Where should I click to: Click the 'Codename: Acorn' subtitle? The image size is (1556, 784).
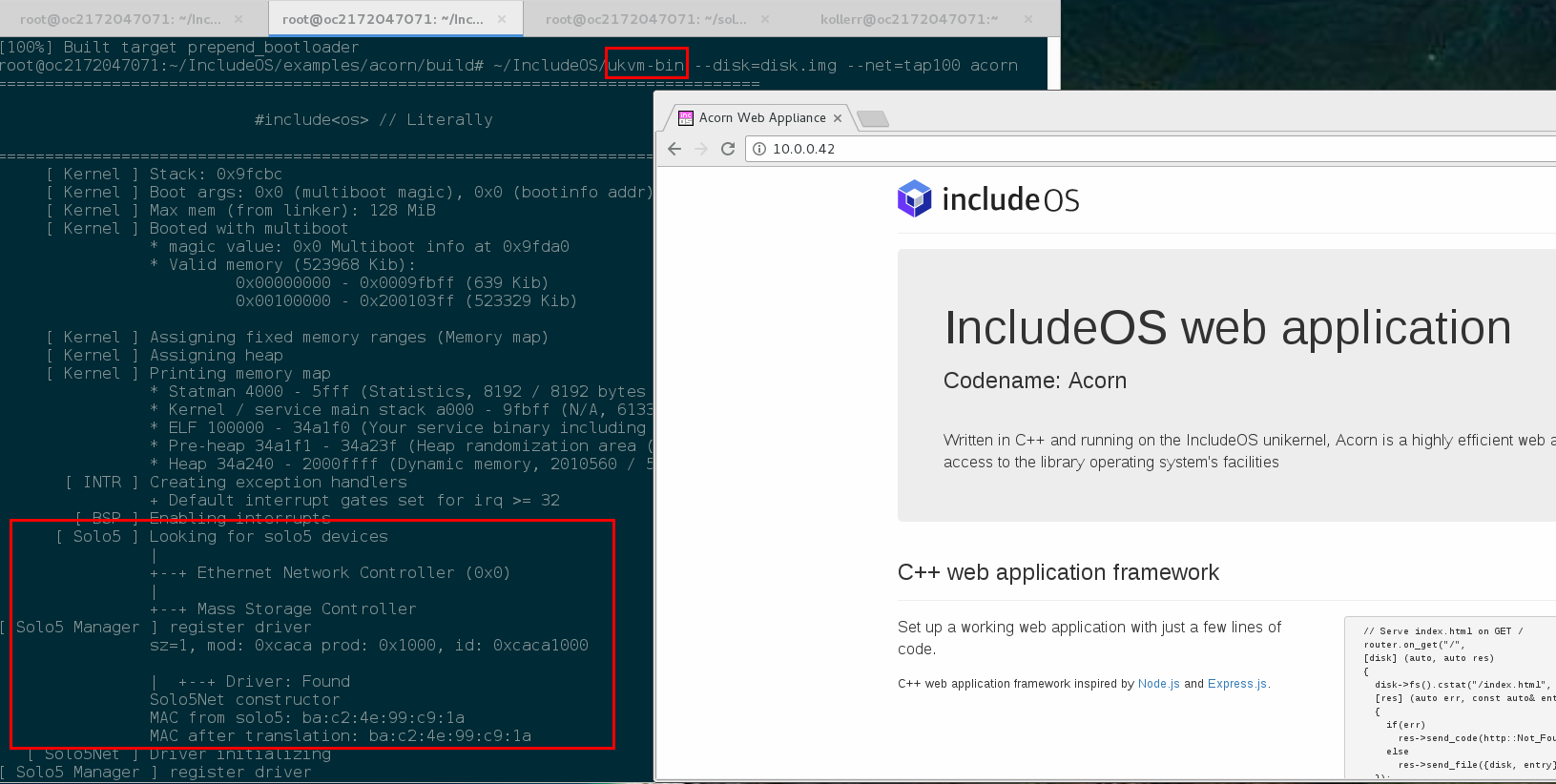tap(1035, 381)
